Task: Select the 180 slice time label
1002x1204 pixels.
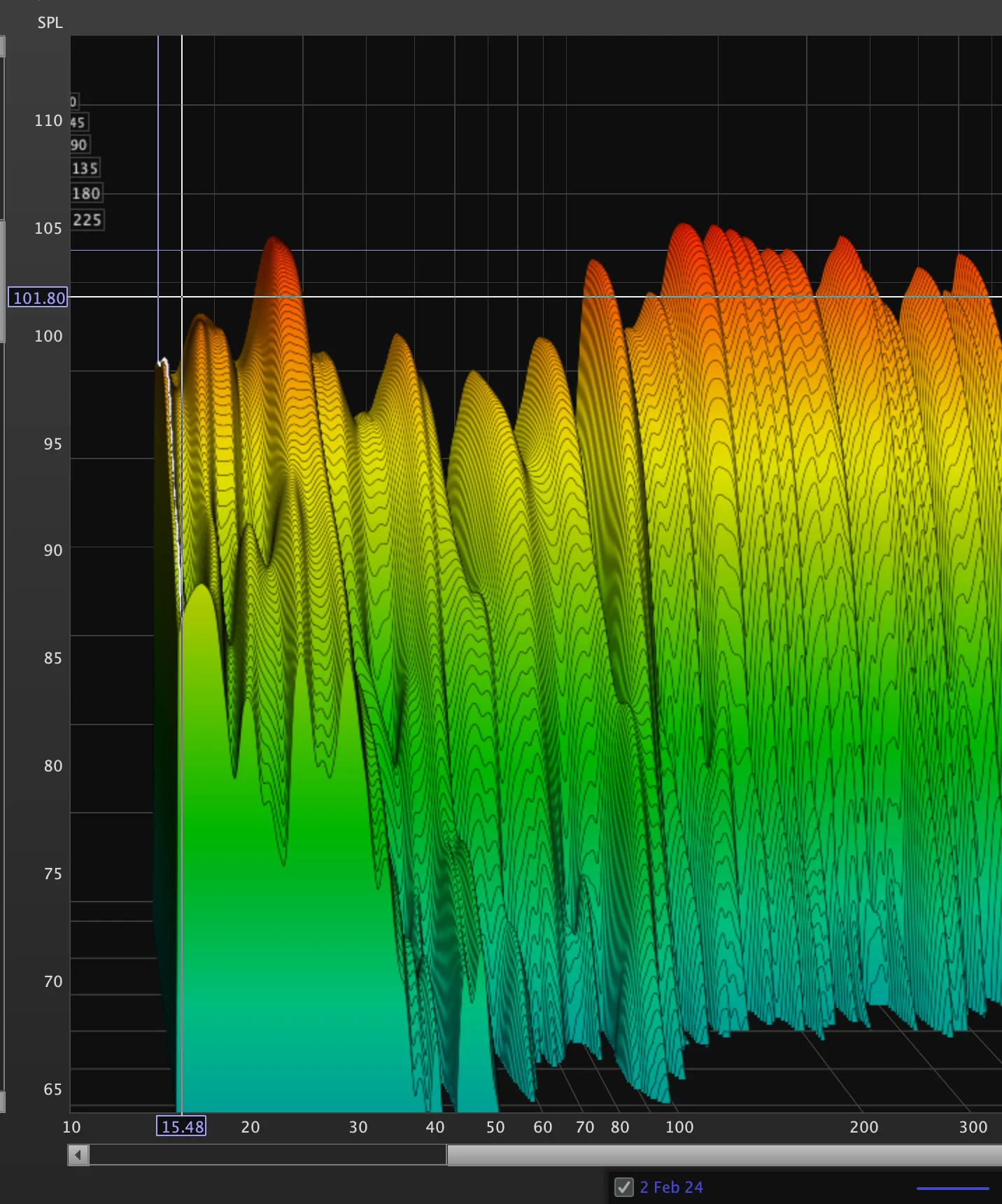Action: click(x=86, y=193)
